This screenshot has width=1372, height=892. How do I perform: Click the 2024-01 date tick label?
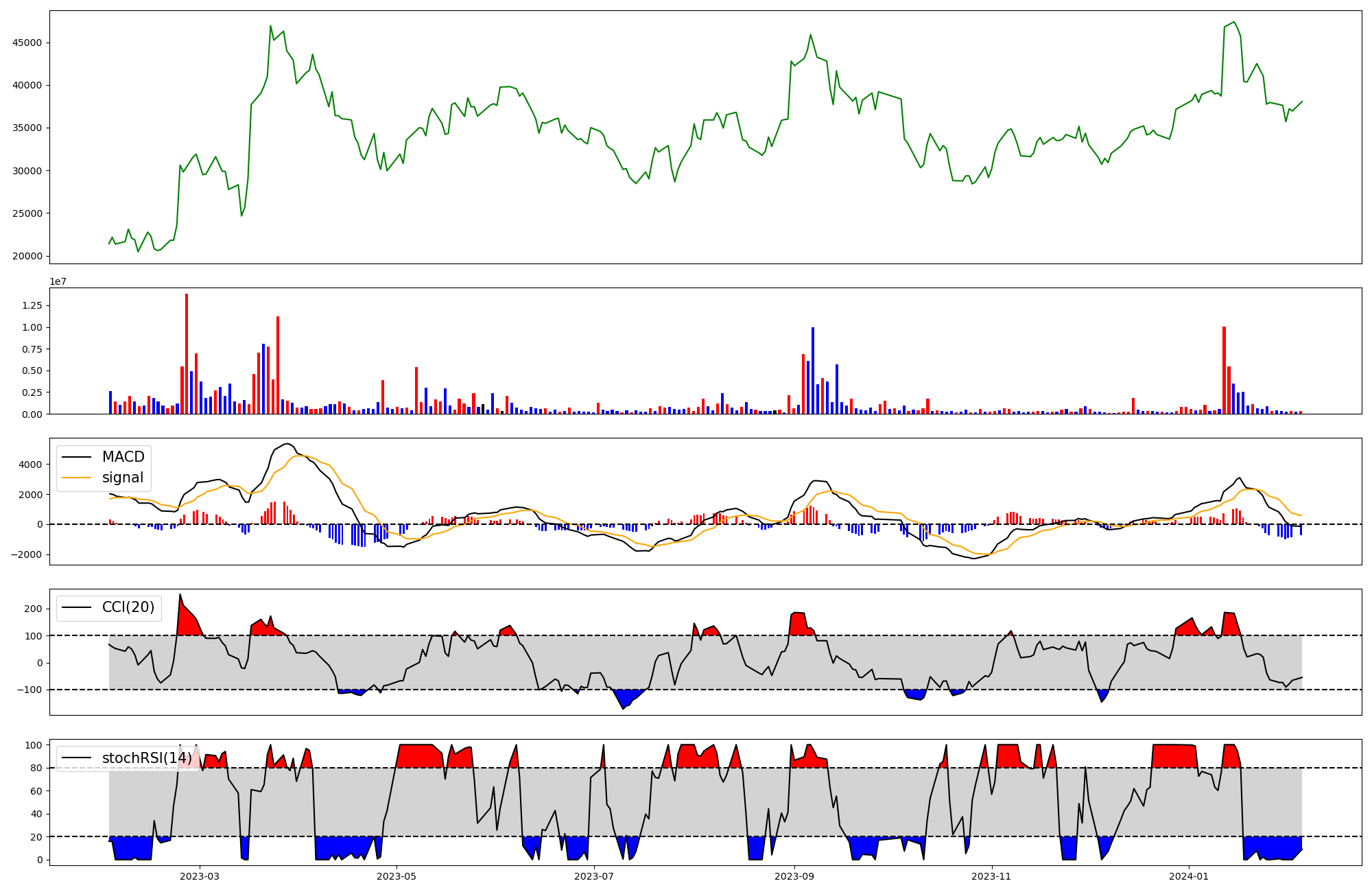point(1188,876)
